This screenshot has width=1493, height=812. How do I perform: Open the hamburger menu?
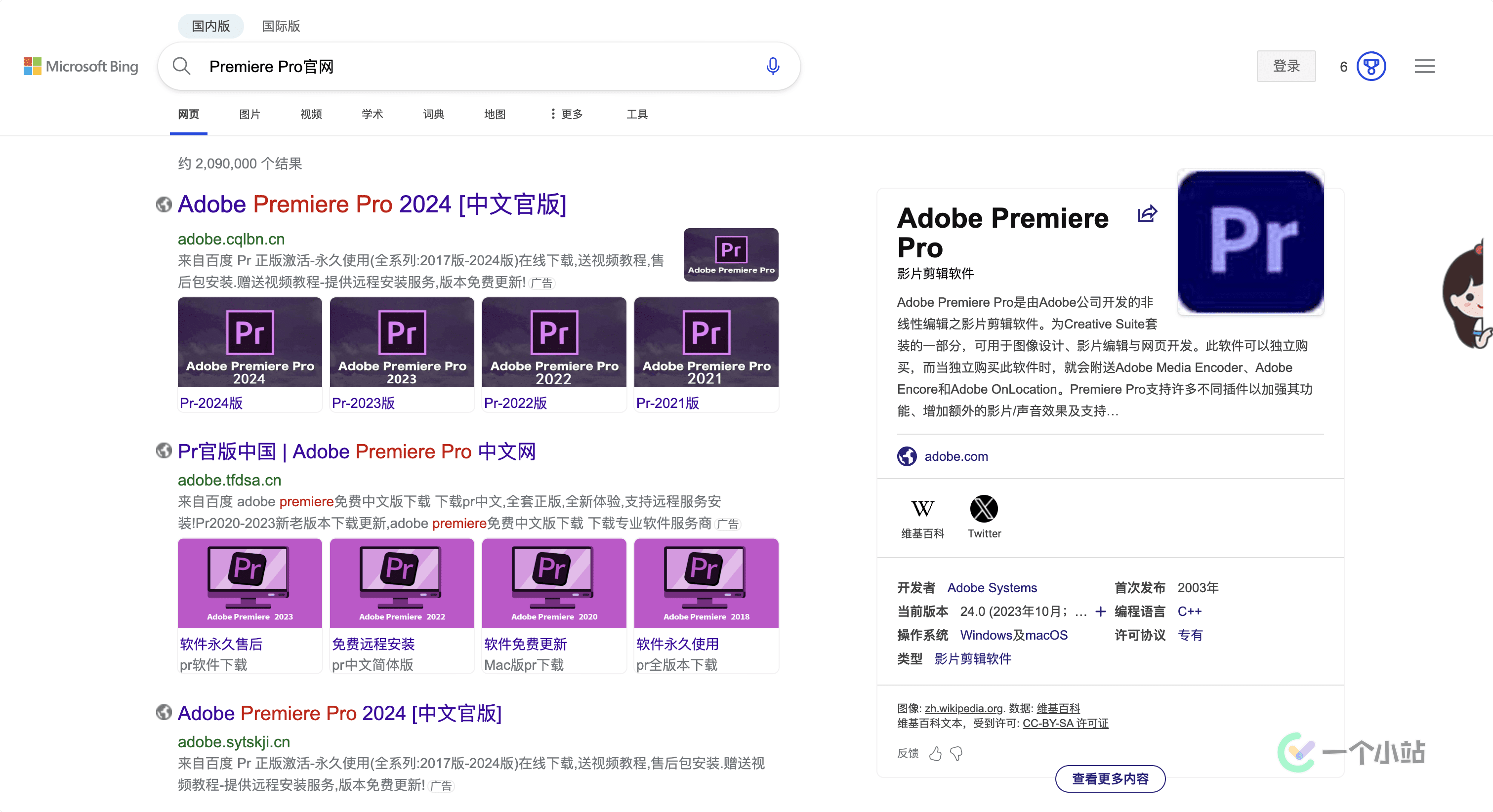[x=1424, y=66]
